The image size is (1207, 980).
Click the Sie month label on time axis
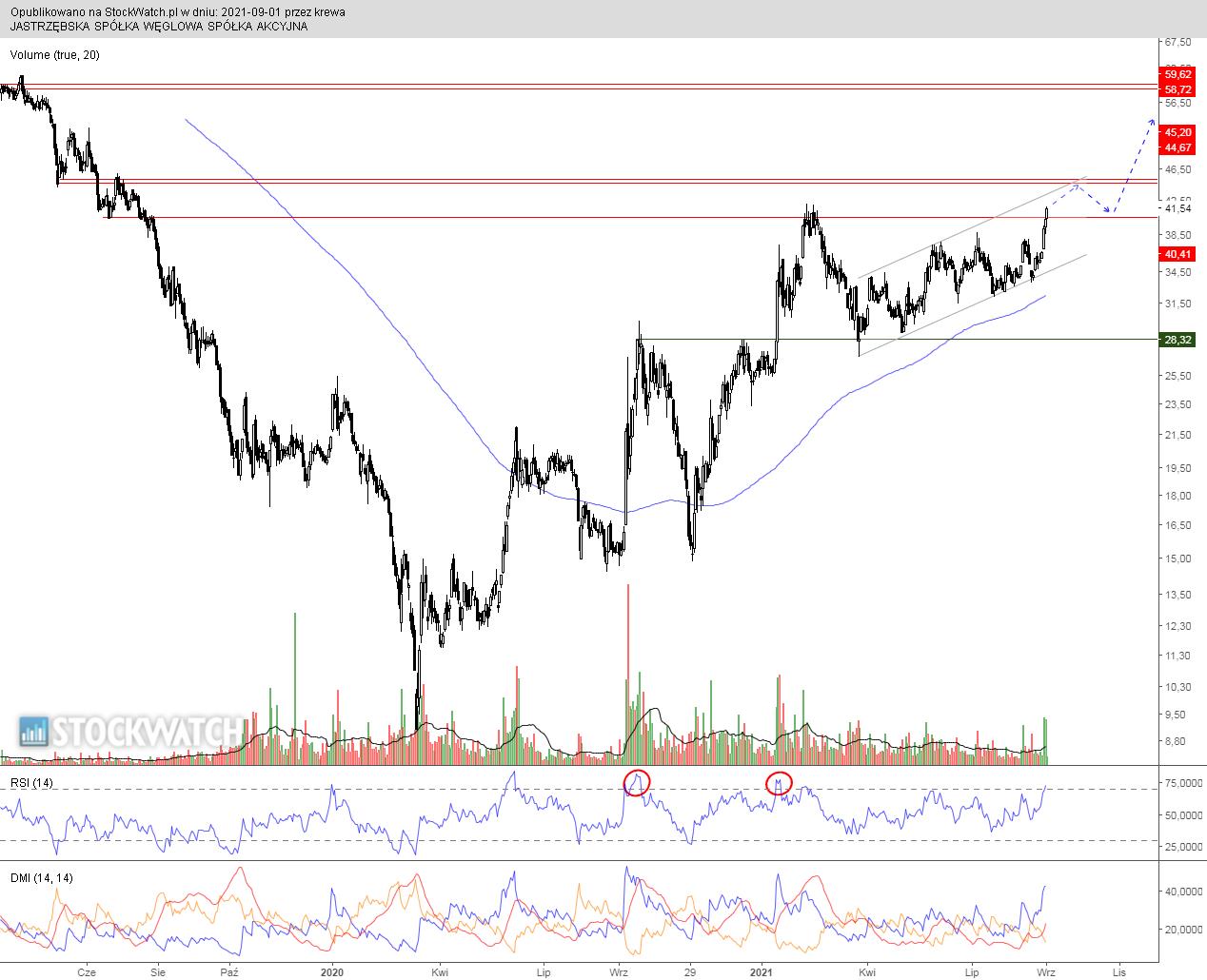pos(156,972)
